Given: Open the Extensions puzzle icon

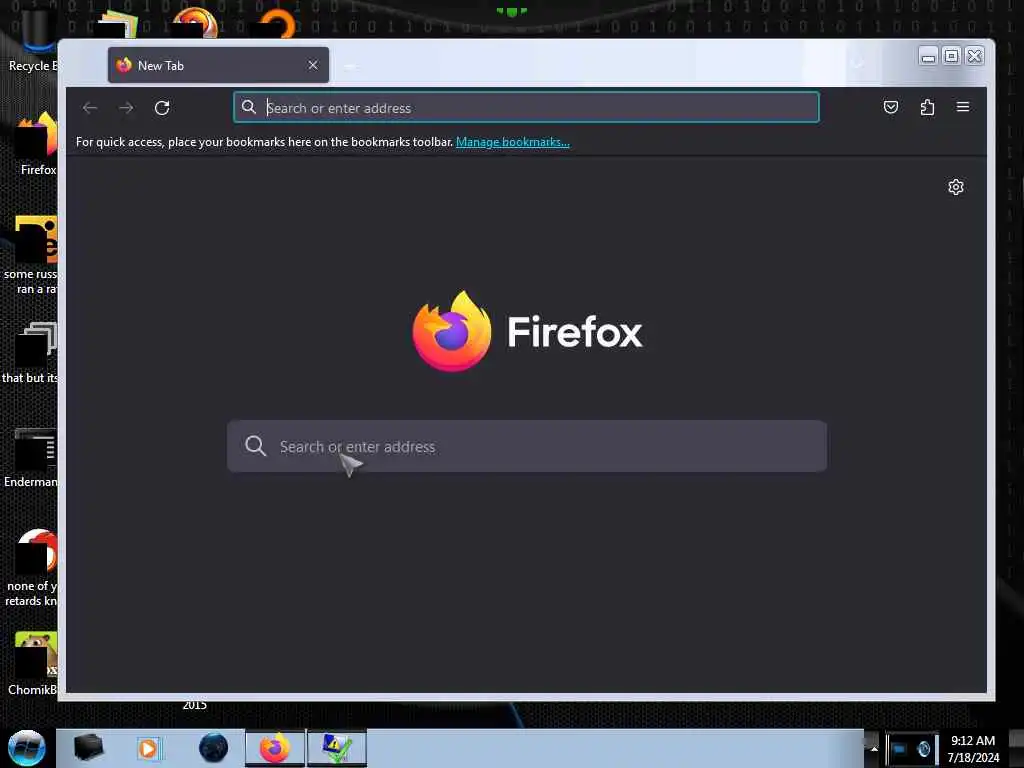Looking at the screenshot, I should pyautogui.click(x=927, y=107).
